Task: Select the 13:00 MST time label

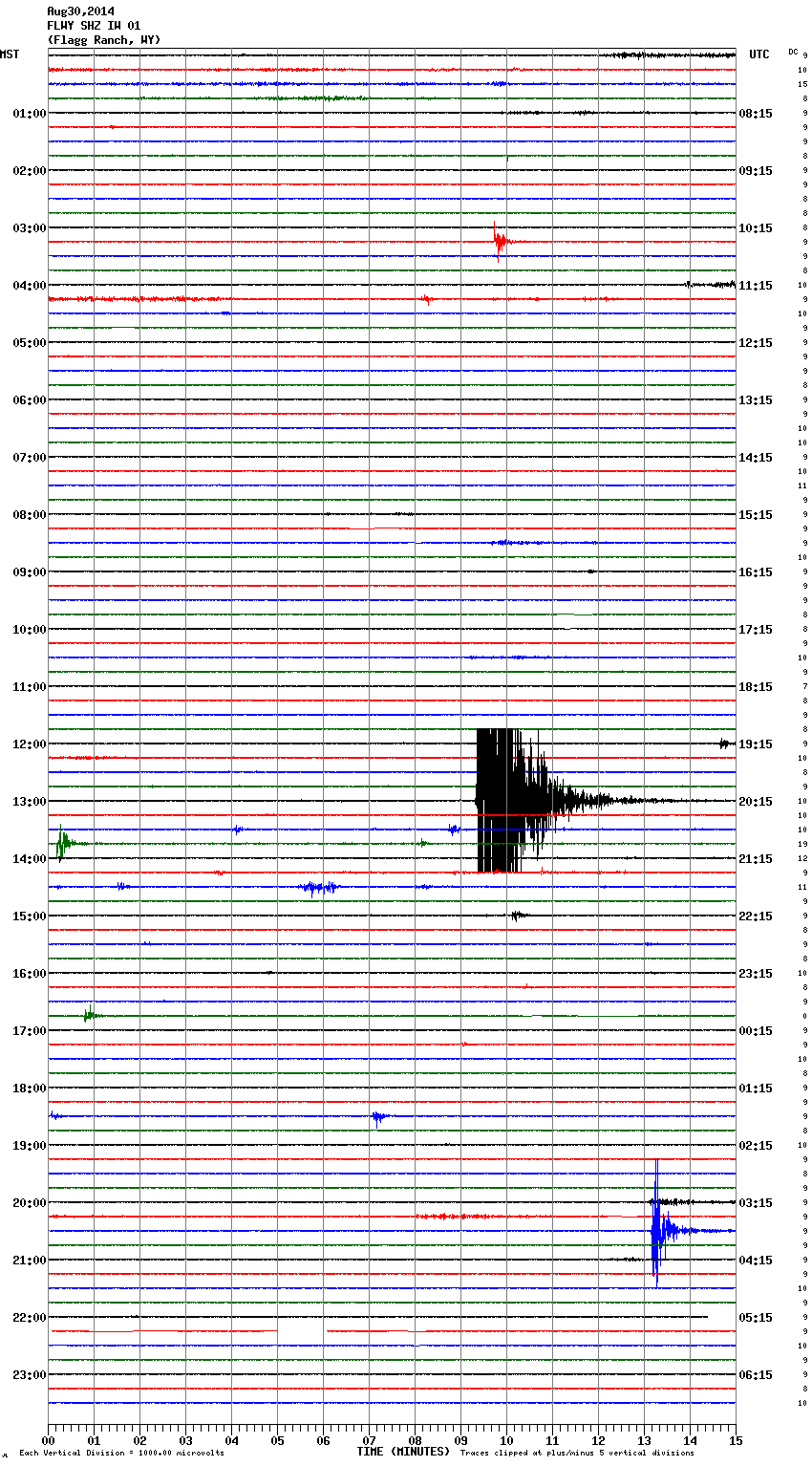Action: 30,802
